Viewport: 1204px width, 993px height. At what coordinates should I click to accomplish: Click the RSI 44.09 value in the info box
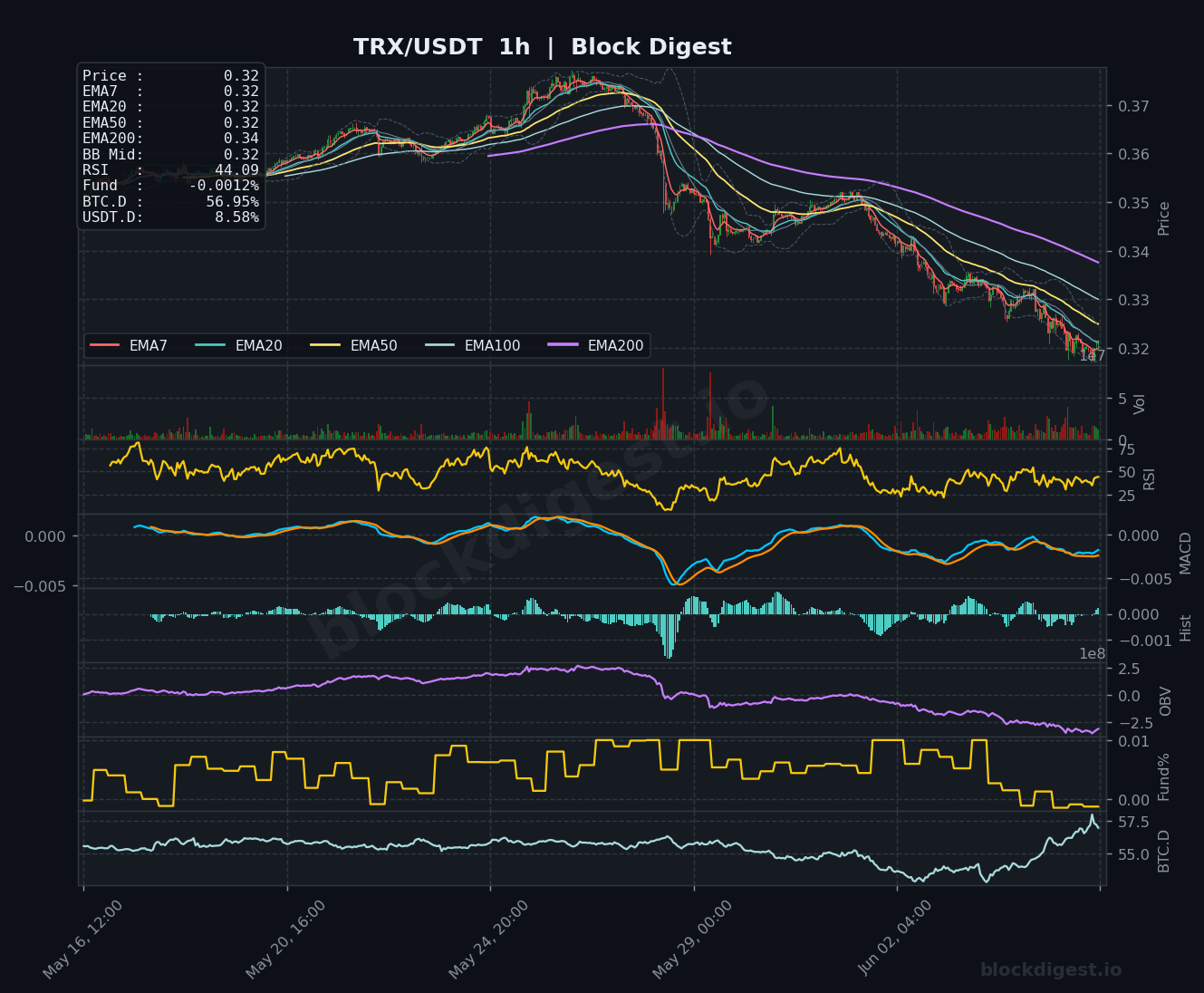236,170
